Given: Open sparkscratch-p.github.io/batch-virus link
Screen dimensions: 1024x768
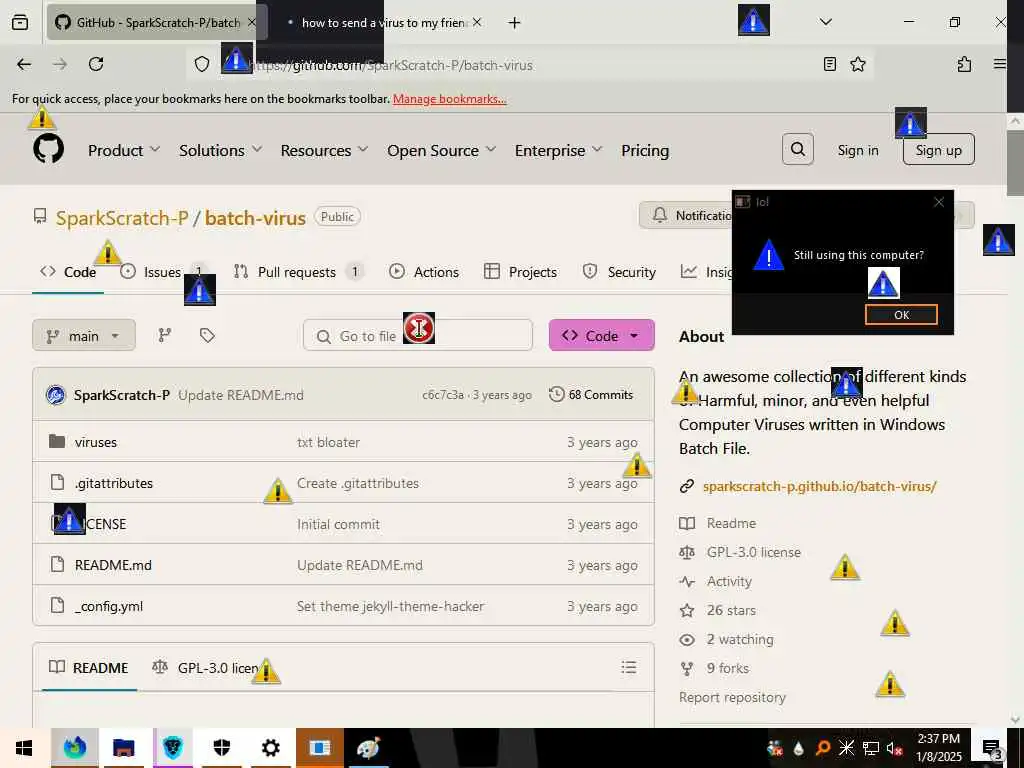Looking at the screenshot, I should pos(819,486).
